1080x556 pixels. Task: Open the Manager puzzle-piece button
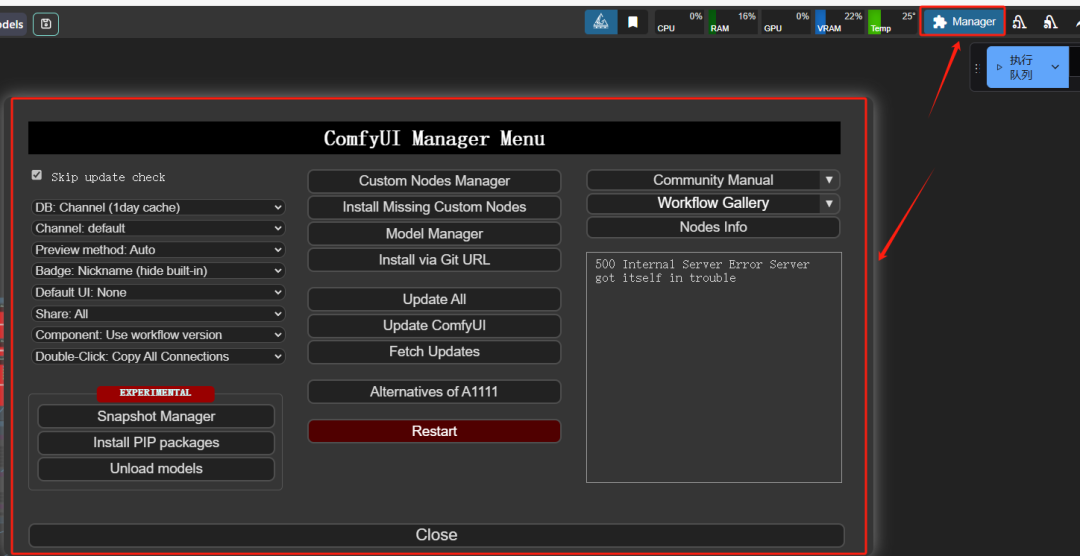964,22
